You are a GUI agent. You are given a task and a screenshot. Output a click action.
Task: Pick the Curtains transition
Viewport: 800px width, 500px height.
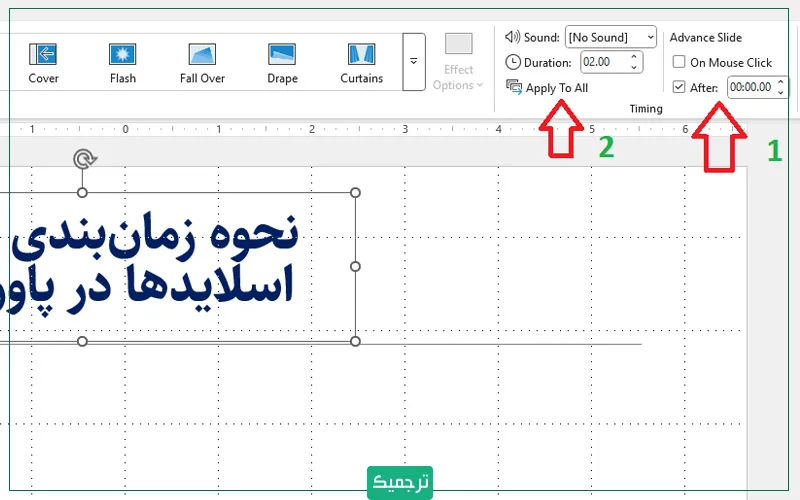(x=362, y=63)
